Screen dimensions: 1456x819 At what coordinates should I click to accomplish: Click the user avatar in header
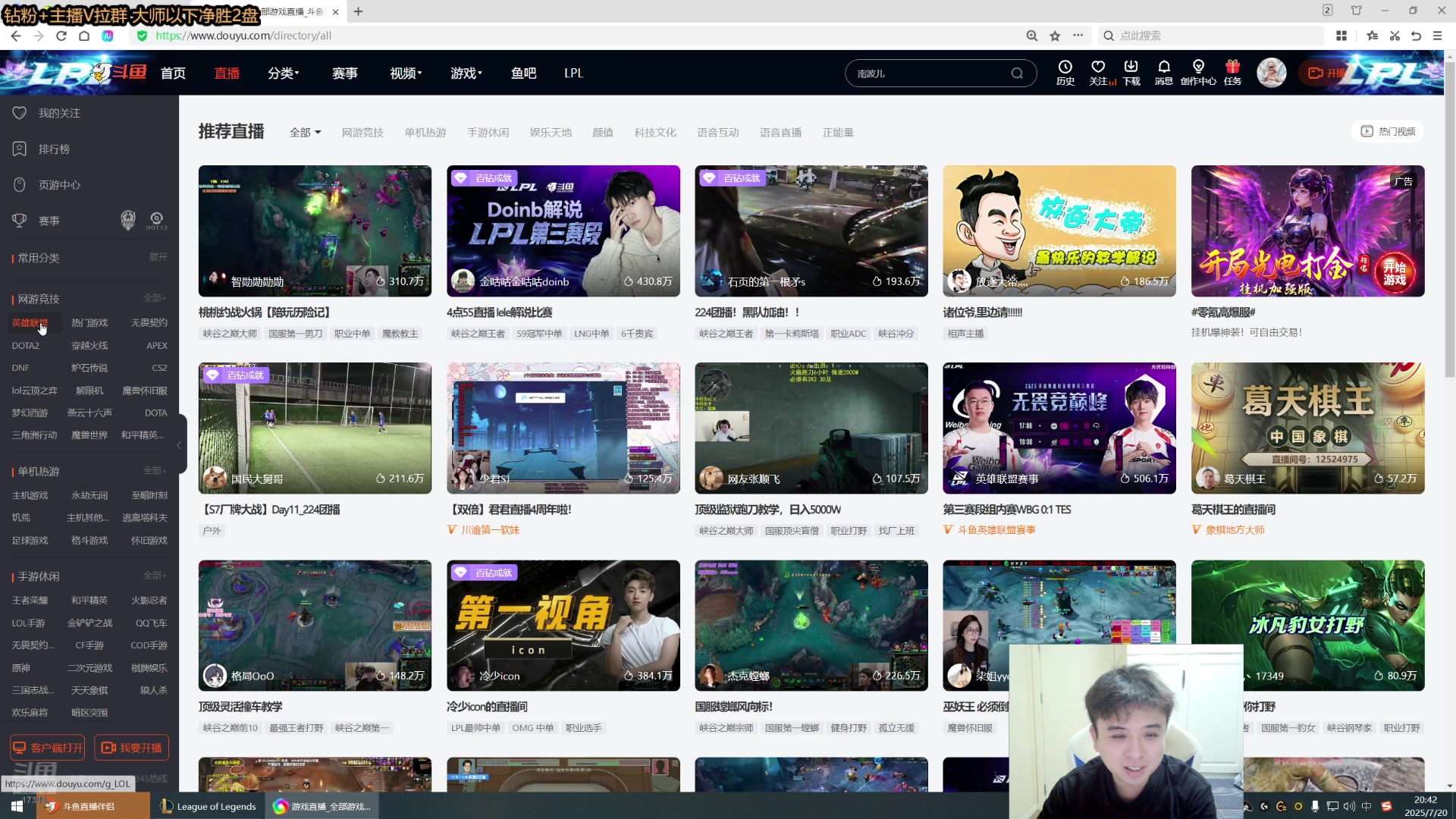tap(1272, 73)
